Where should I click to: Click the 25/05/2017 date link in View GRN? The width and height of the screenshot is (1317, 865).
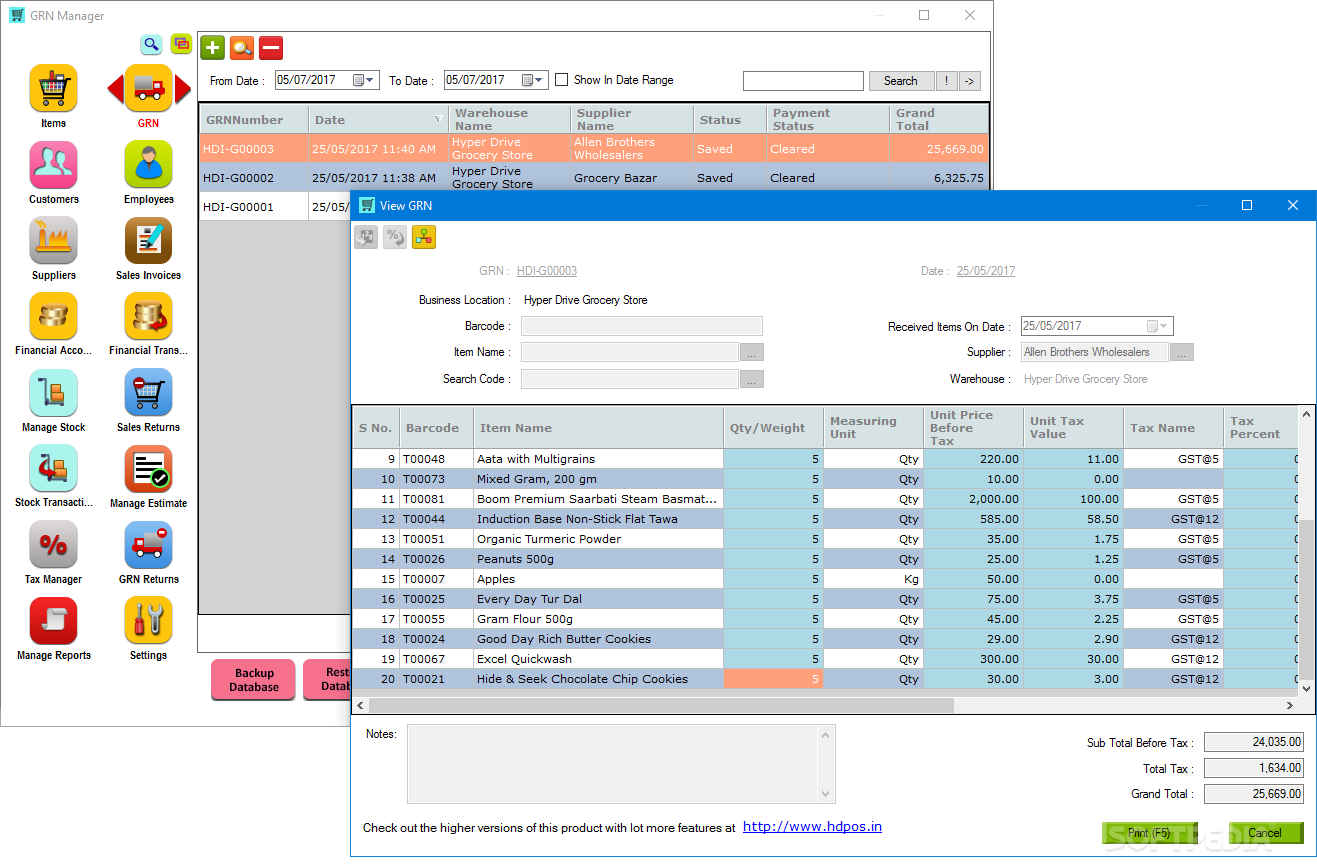pyautogui.click(x=986, y=271)
